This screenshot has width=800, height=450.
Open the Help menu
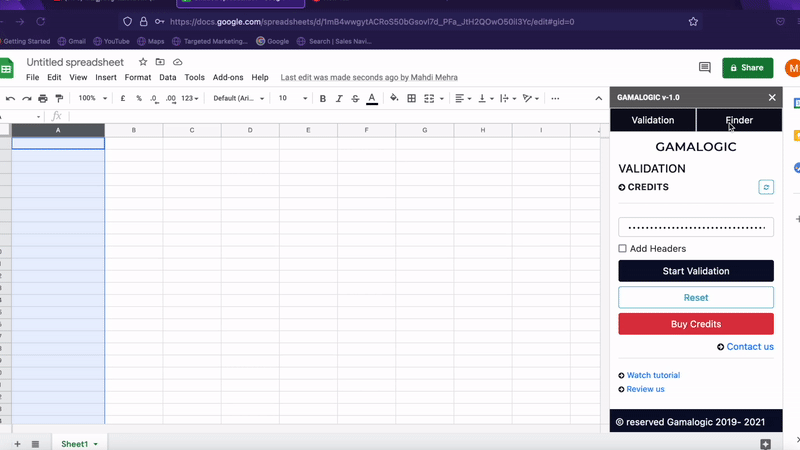pyautogui.click(x=260, y=78)
